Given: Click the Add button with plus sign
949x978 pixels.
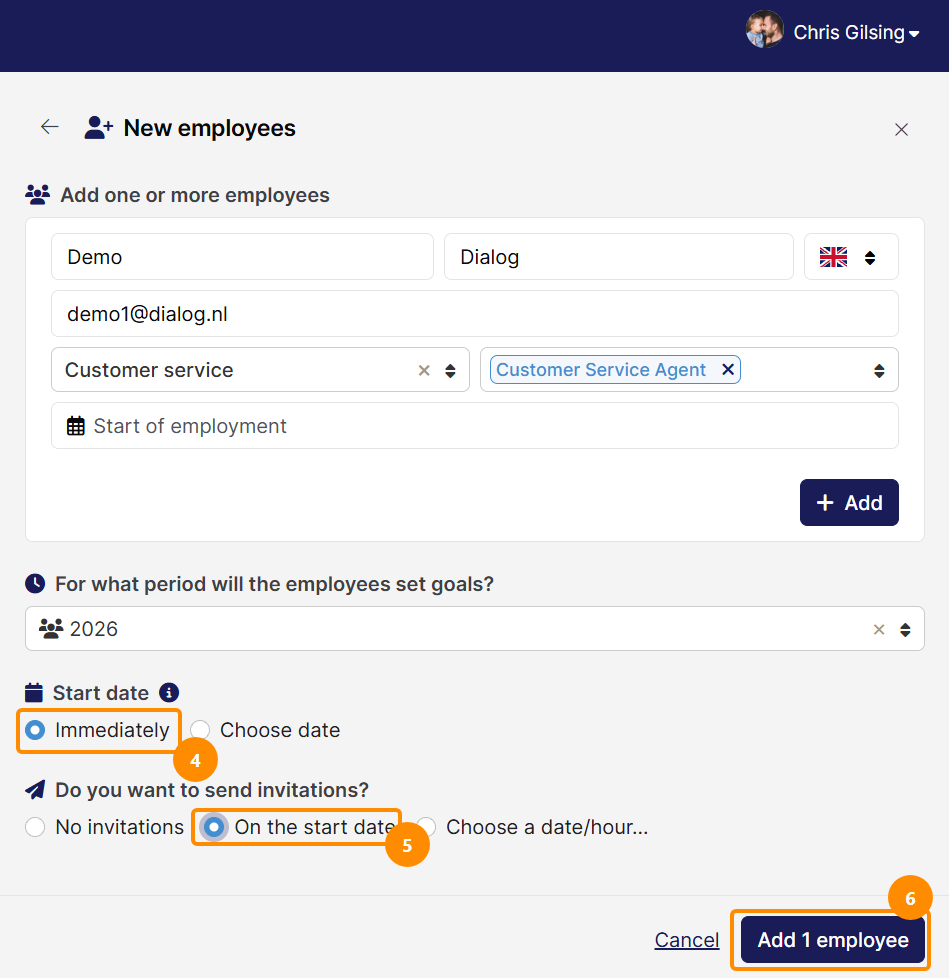Looking at the screenshot, I should [849, 503].
